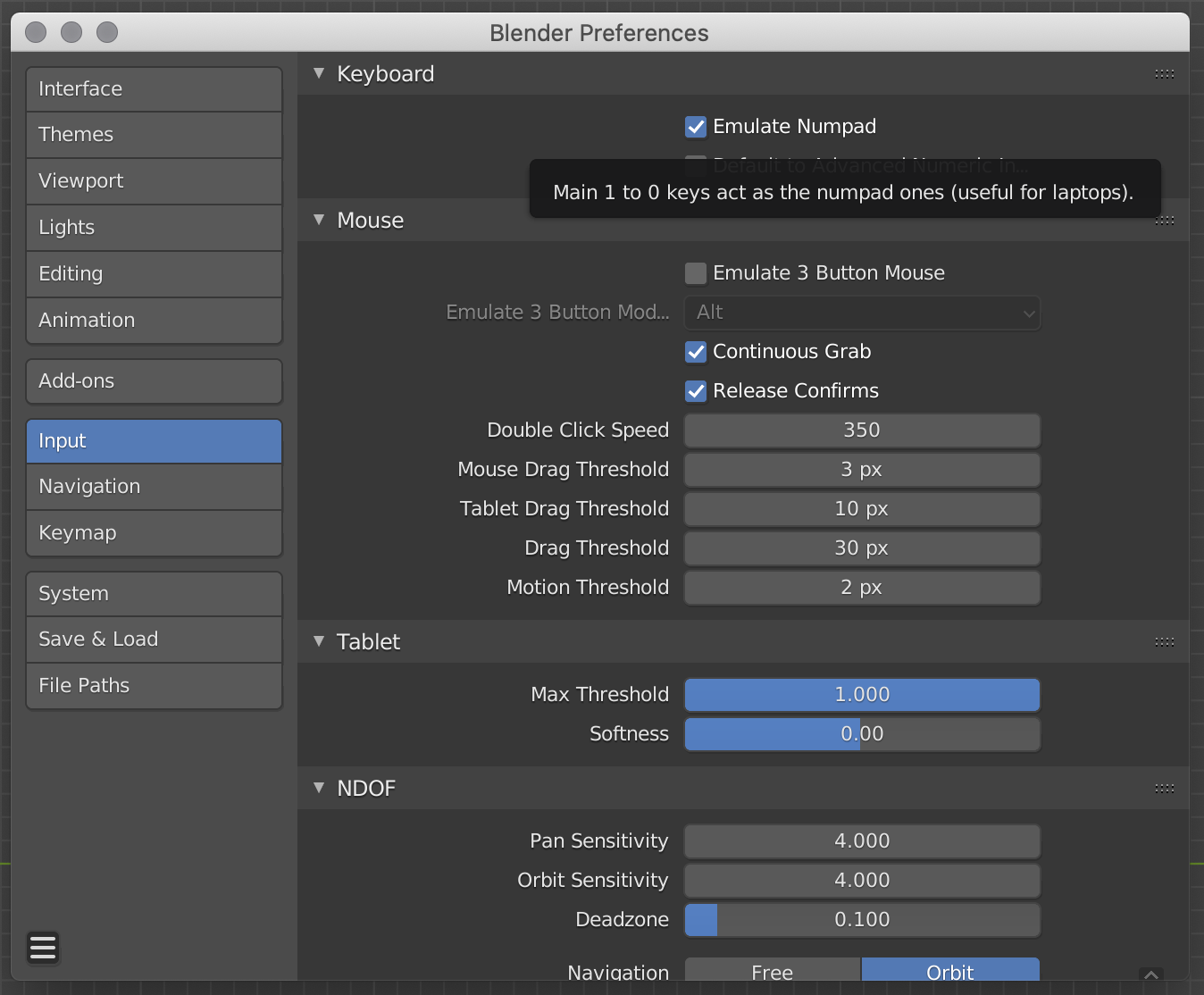Open Save & Load section
Viewport: 1204px width, 995px height.
[x=155, y=640]
